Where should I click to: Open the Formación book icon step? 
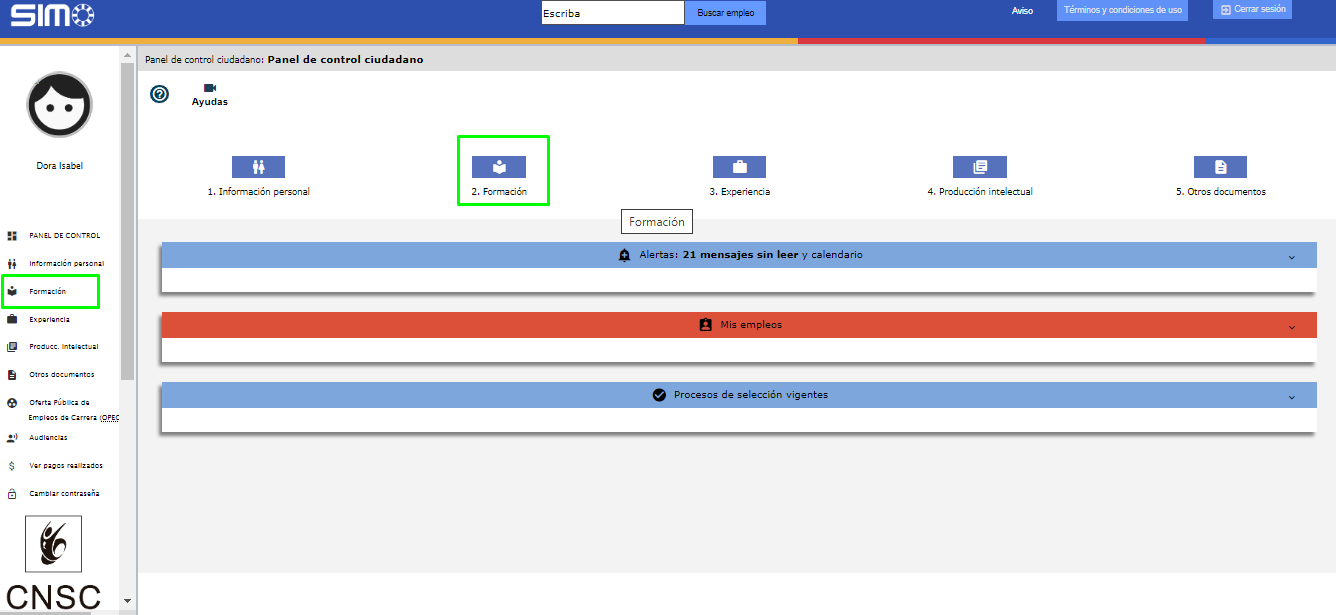click(x=499, y=167)
